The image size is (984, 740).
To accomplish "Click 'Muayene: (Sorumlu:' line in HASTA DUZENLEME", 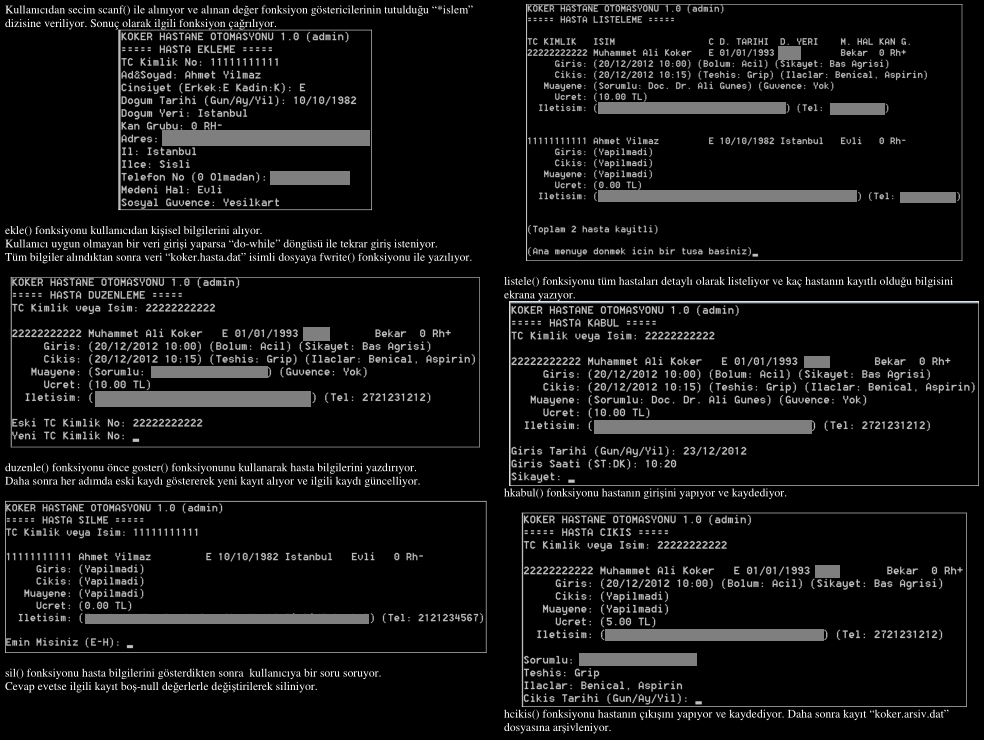I will click(199, 372).
